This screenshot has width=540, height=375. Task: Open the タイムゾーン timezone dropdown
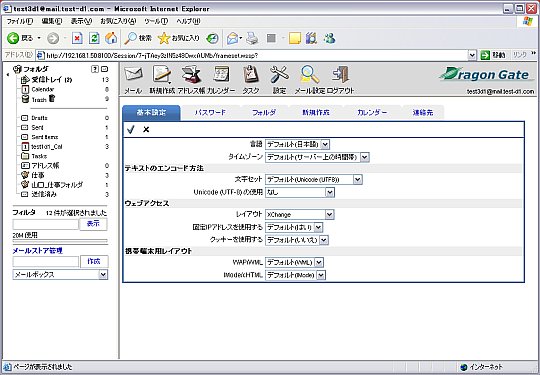point(317,157)
